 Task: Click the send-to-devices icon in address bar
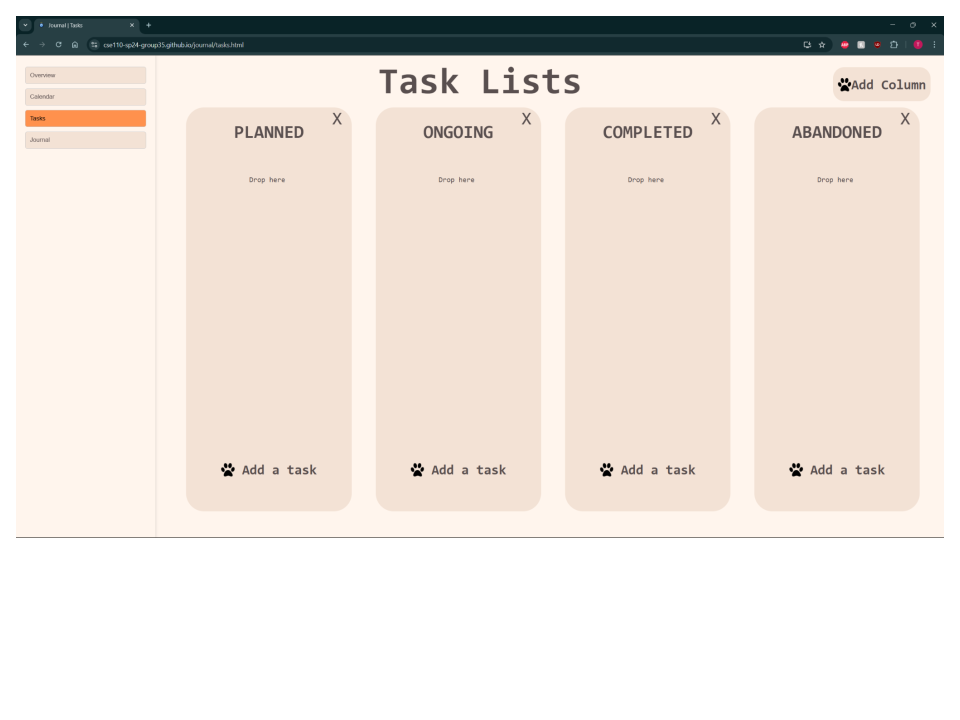pyautogui.click(x=805, y=45)
